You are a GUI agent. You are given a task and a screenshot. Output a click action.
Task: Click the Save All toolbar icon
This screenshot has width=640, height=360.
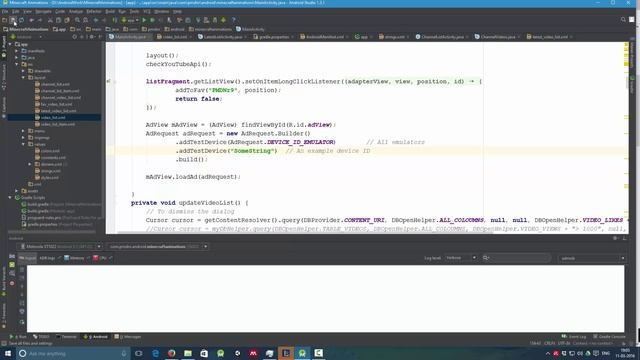[x=13, y=20]
